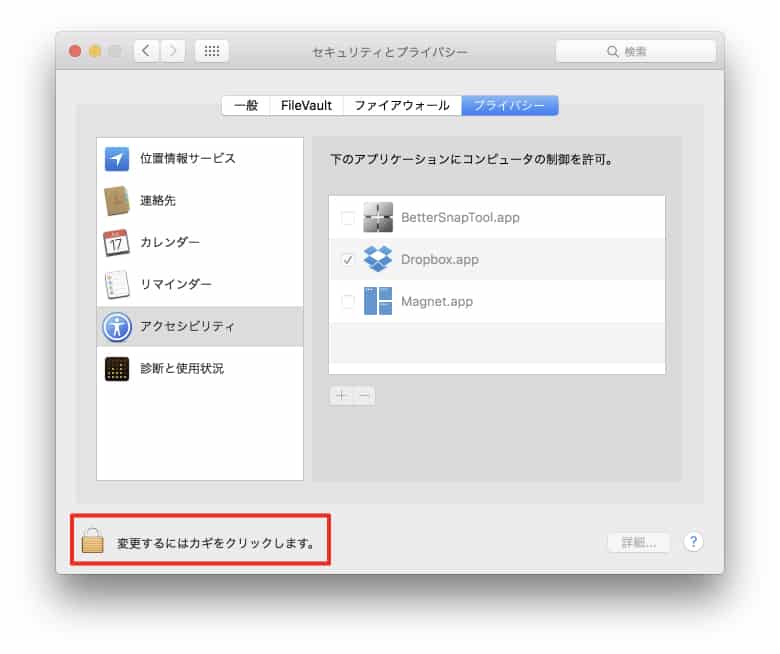Click Dropbox.app name in list
The height and width of the screenshot is (654, 780).
[440, 260]
